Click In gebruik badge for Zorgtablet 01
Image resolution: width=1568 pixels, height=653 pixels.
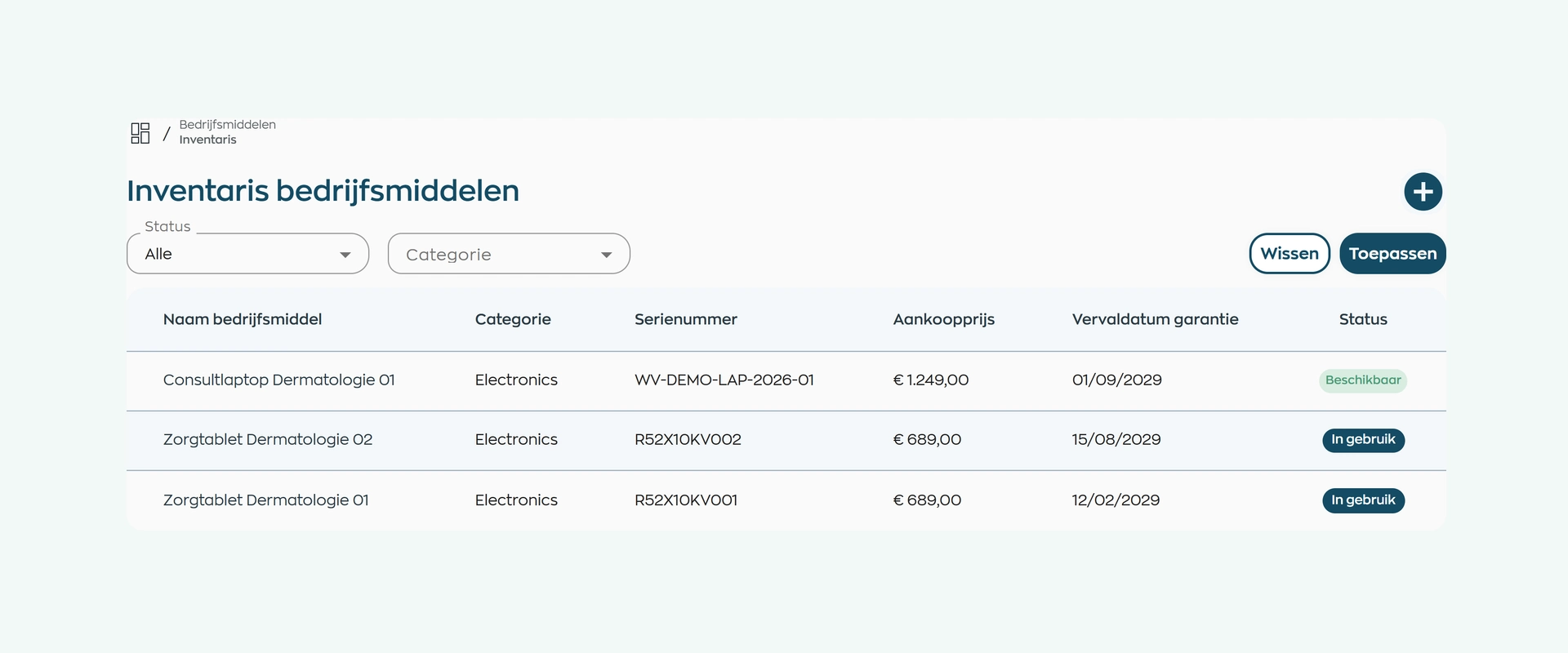click(1363, 500)
